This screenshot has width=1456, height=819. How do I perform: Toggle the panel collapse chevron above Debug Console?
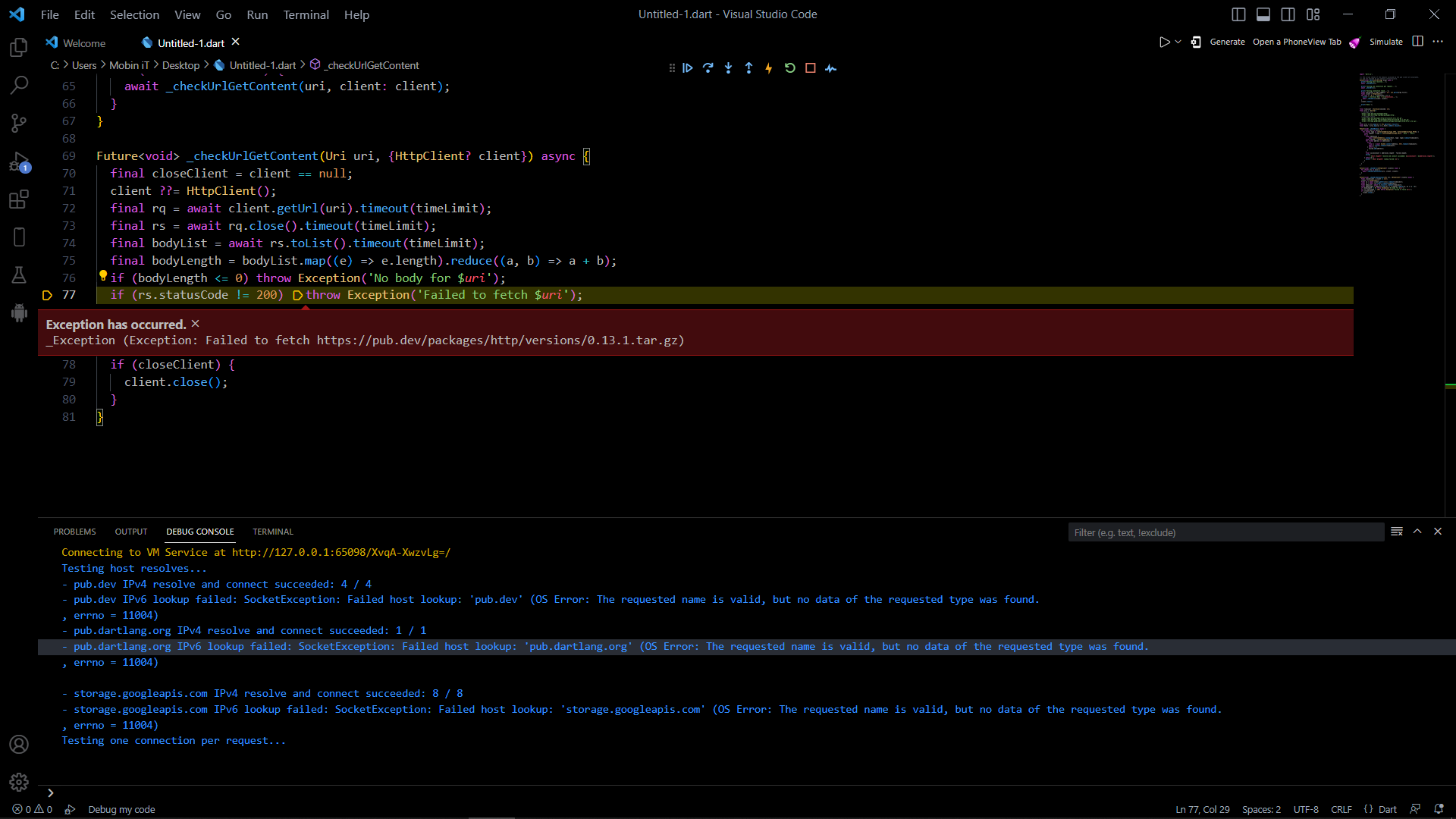1417,532
